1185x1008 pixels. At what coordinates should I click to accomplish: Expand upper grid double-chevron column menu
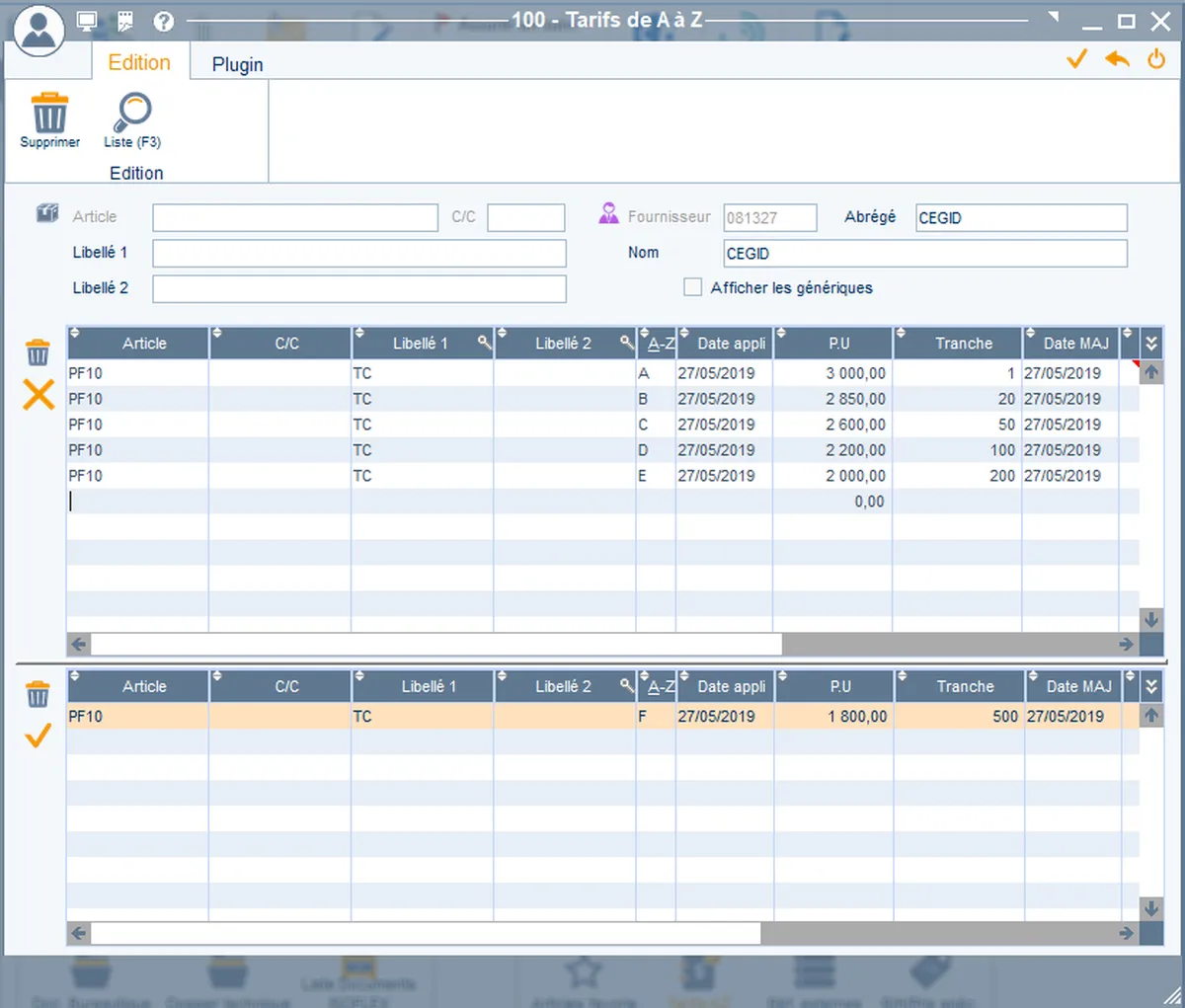coord(1151,344)
